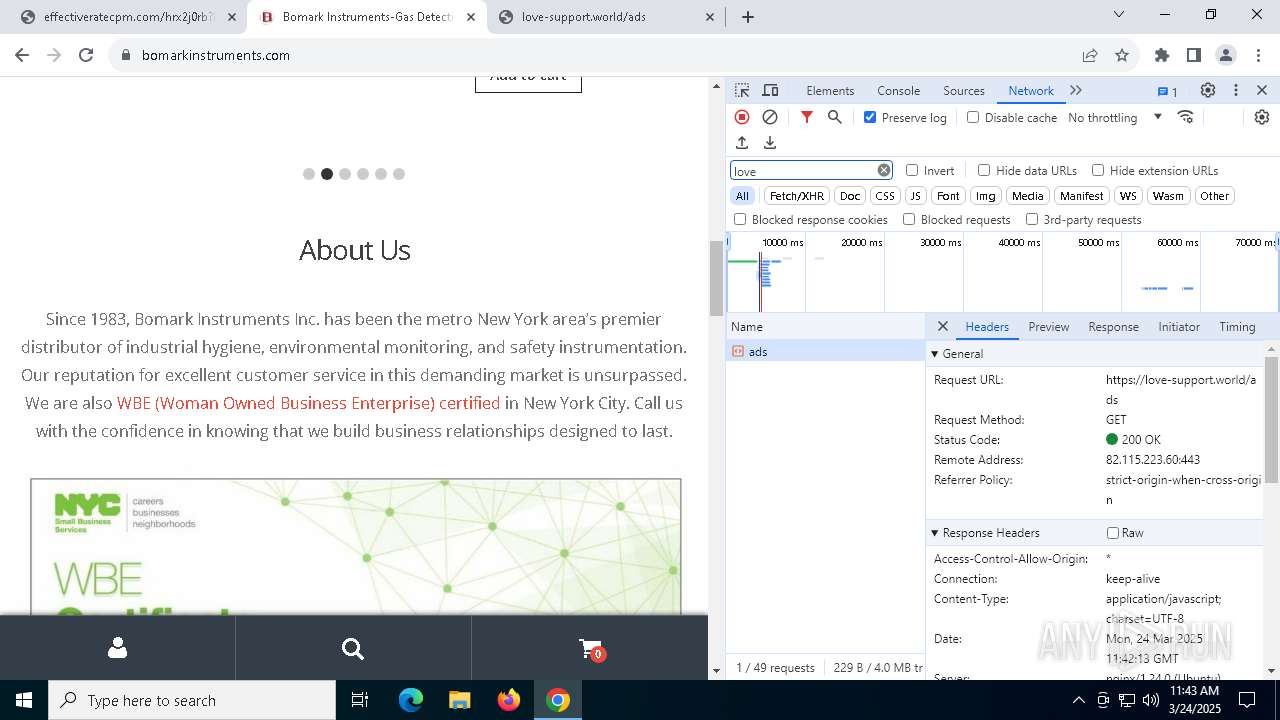1280x720 pixels.
Task: Click the page vertical scrollbar thumb
Action: 716,277
